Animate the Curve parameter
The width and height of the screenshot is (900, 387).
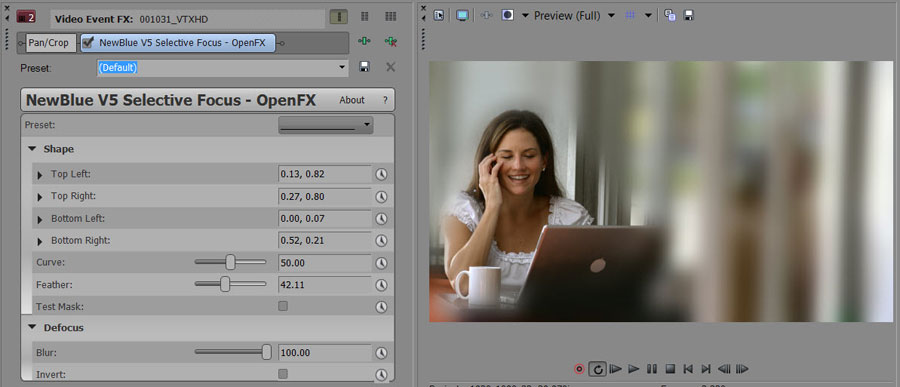(381, 263)
